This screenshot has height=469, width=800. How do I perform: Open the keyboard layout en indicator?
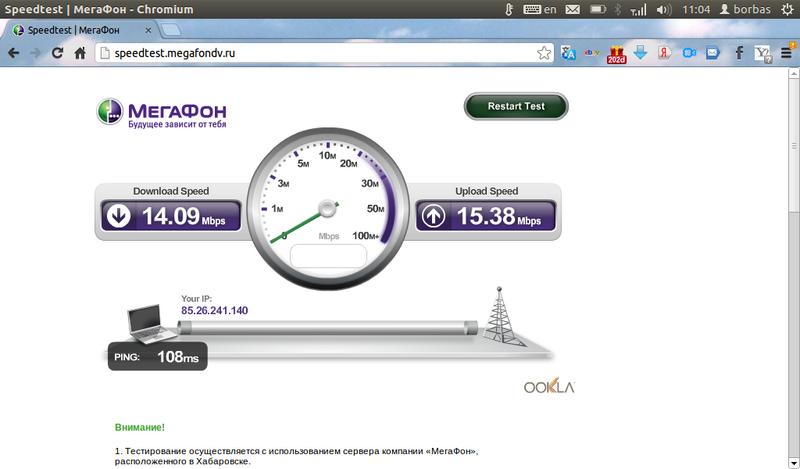tap(540, 10)
